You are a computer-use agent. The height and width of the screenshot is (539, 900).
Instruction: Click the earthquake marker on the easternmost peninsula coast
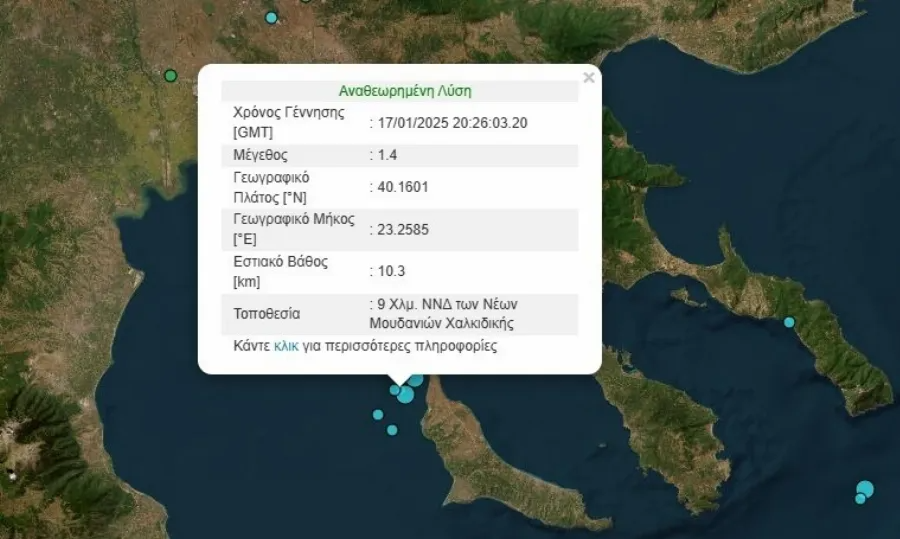coord(789,322)
